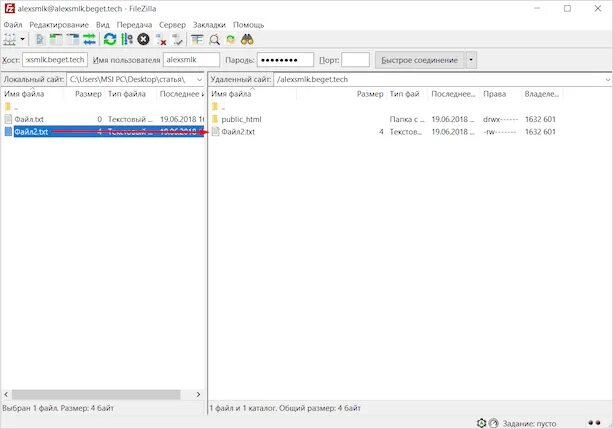This screenshot has width=613, height=429.
Task: Click the local horizontal scrollbar thumb
Action: pyautogui.click(x=96, y=395)
